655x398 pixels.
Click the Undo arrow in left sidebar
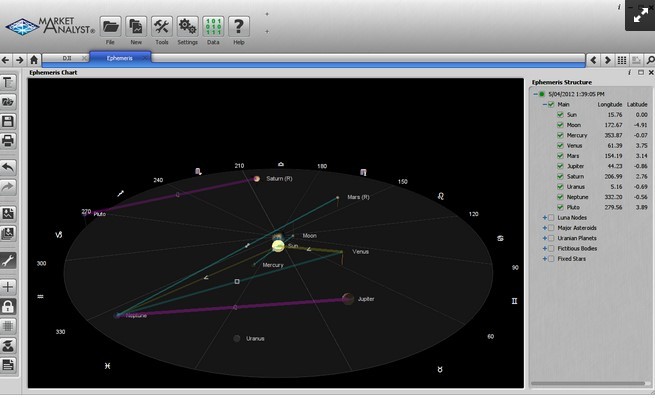click(x=8, y=167)
